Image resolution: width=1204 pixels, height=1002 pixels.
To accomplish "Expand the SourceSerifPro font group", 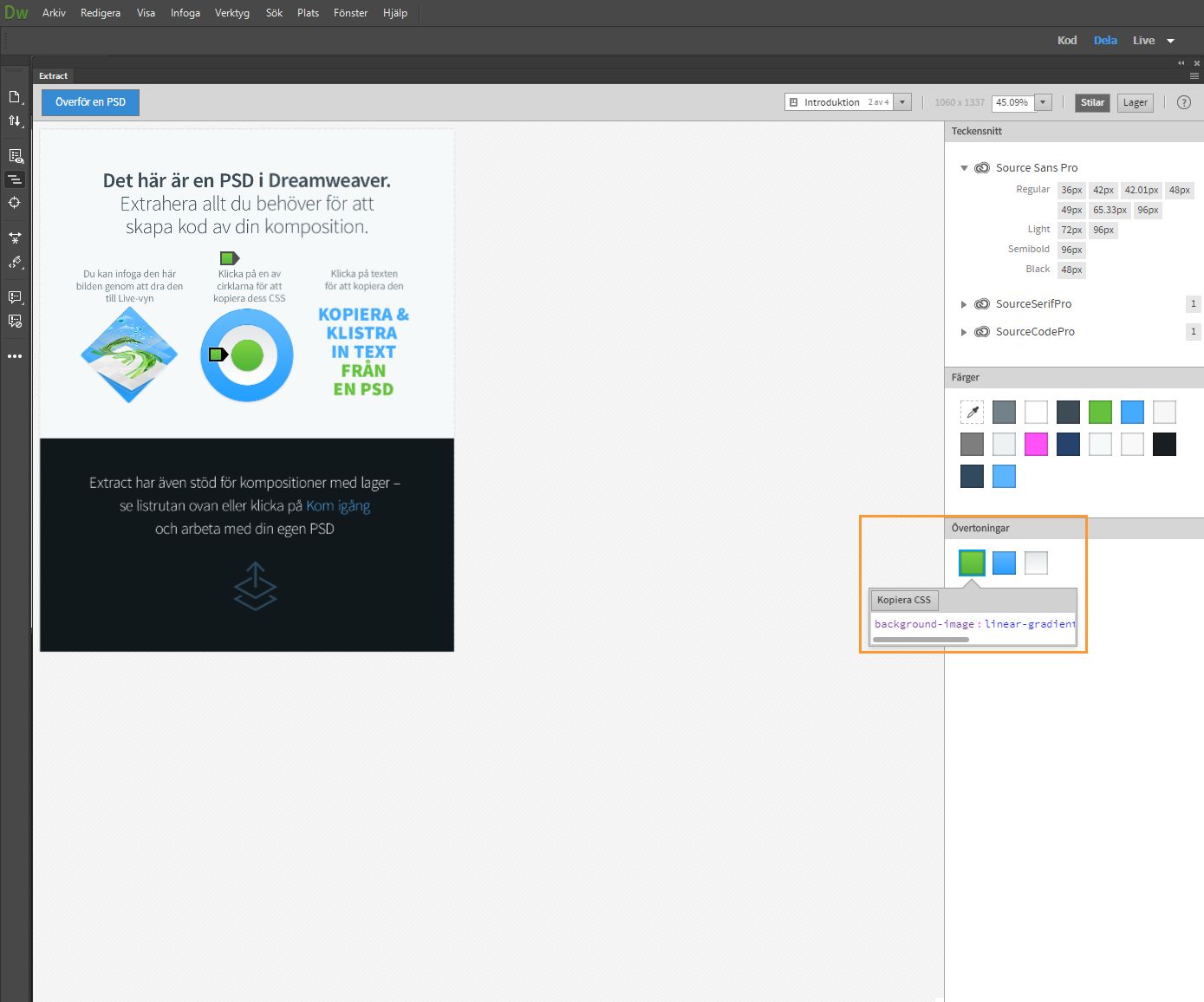I will [964, 304].
